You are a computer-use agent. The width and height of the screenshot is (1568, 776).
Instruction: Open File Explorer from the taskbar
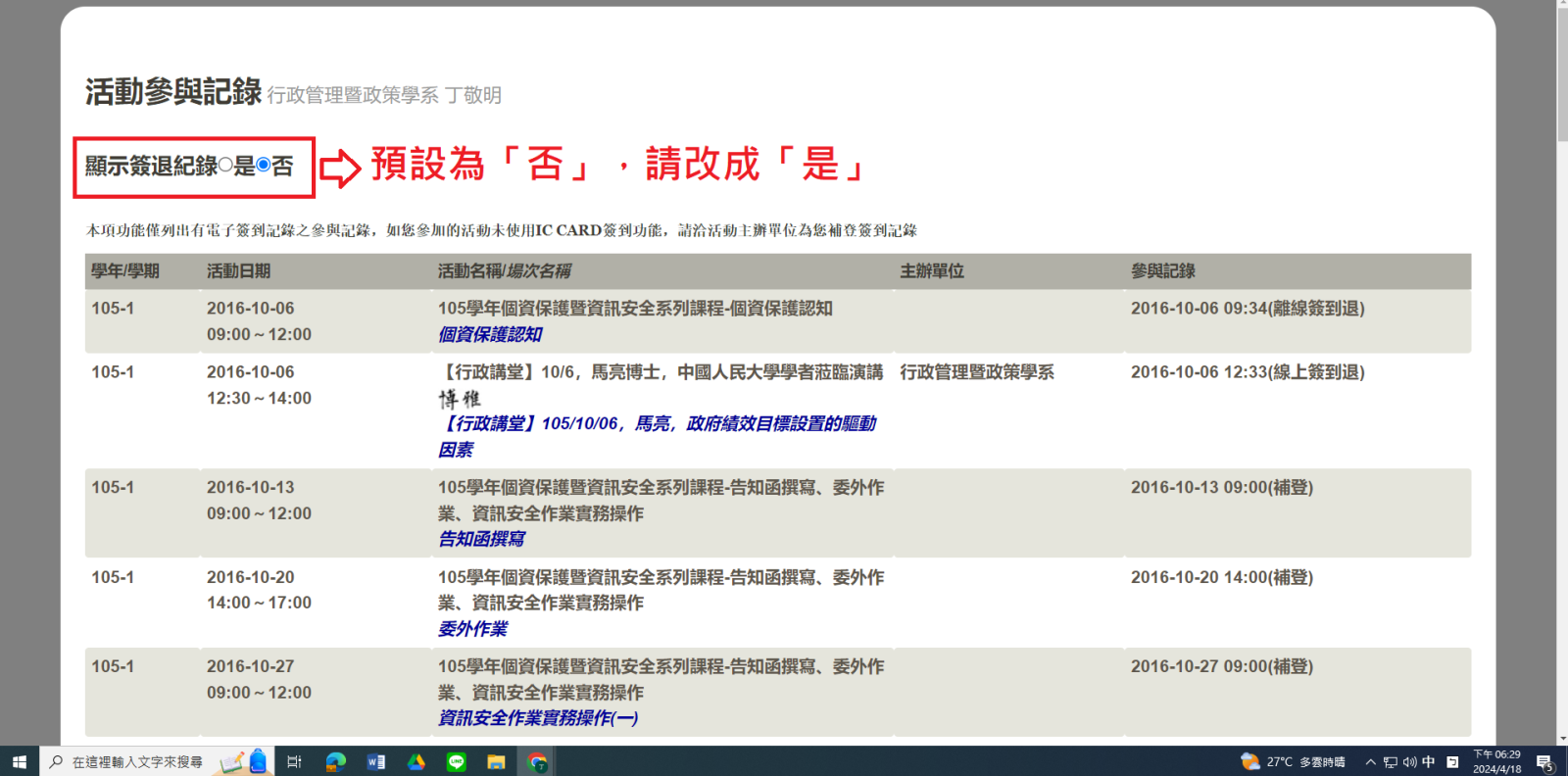coord(496,761)
